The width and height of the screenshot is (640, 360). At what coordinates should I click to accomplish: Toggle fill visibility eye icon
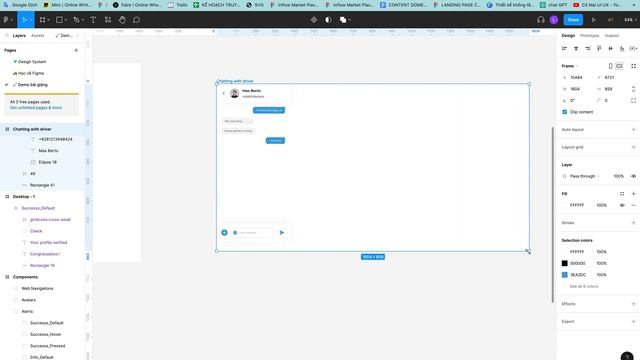pyautogui.click(x=622, y=205)
